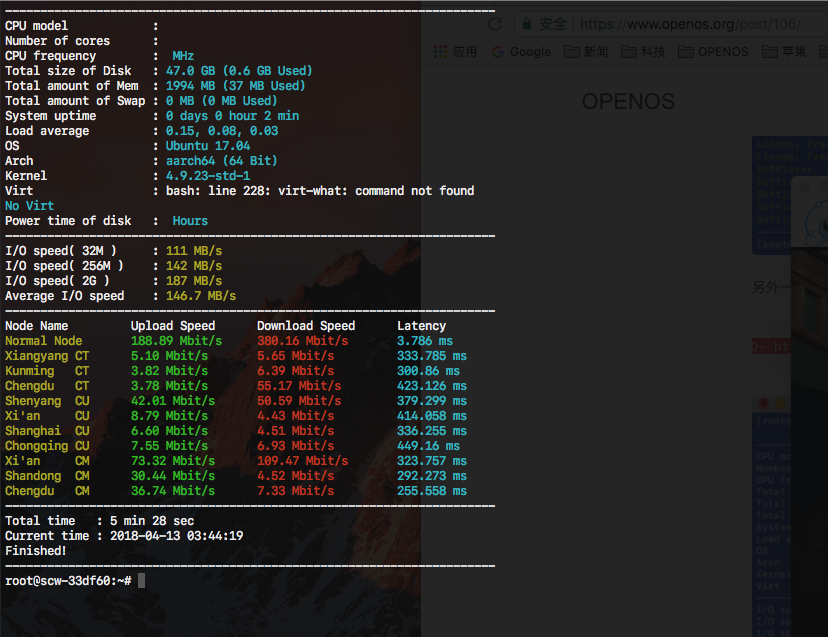The image size is (828, 637).
Task: Open the OPENOS bookmark folder icon
Action: coord(686,52)
